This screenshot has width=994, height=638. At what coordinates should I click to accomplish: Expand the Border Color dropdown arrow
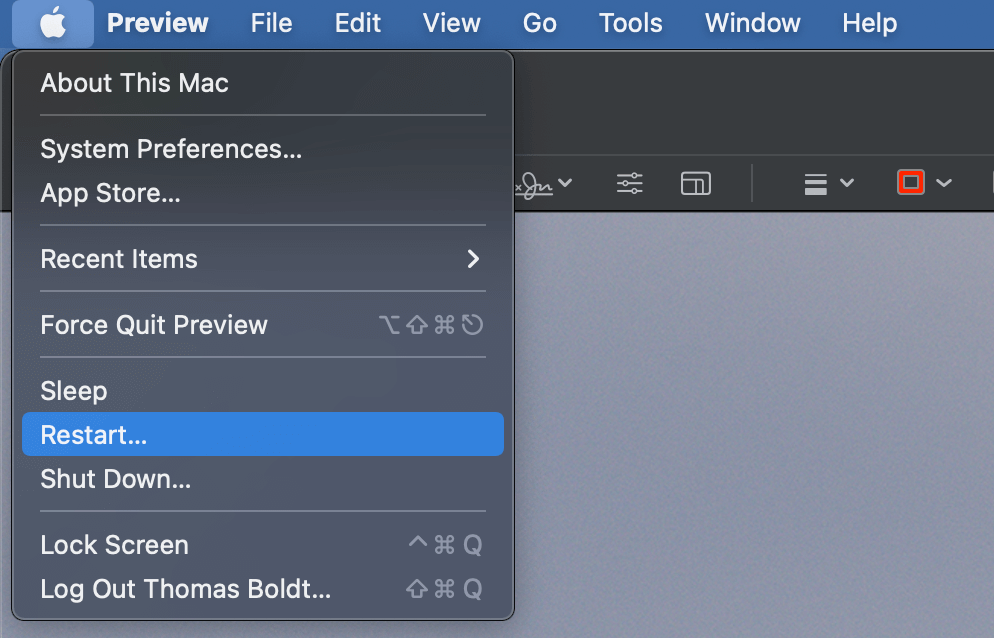tap(944, 183)
